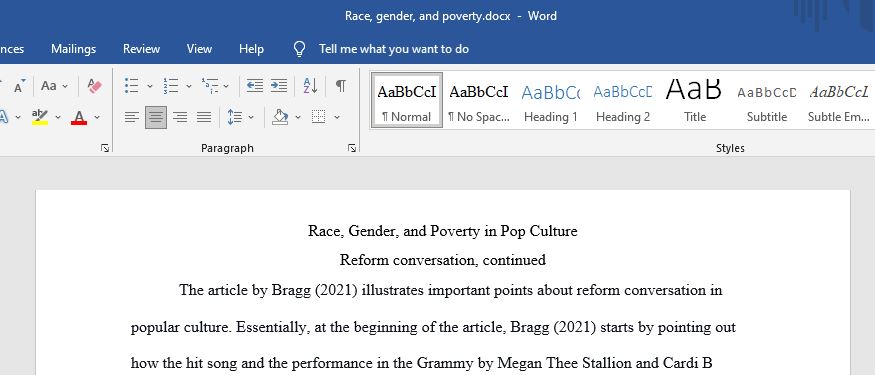The width and height of the screenshot is (875, 375).
Task: Click the Numbering list icon
Action: point(171,86)
